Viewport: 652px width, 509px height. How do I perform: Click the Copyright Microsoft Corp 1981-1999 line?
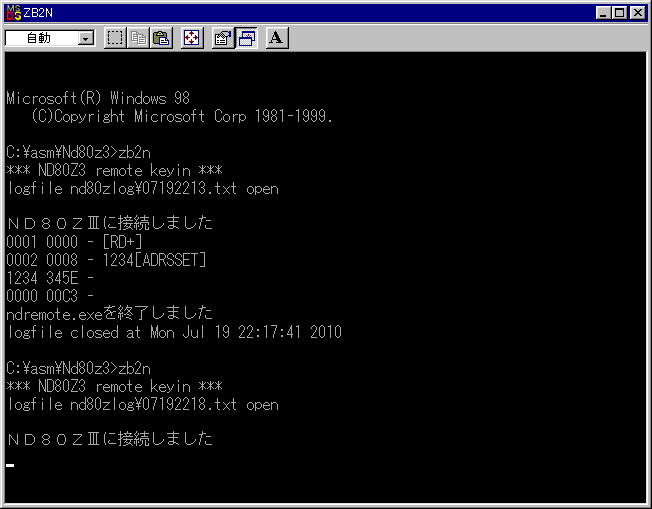[182, 116]
